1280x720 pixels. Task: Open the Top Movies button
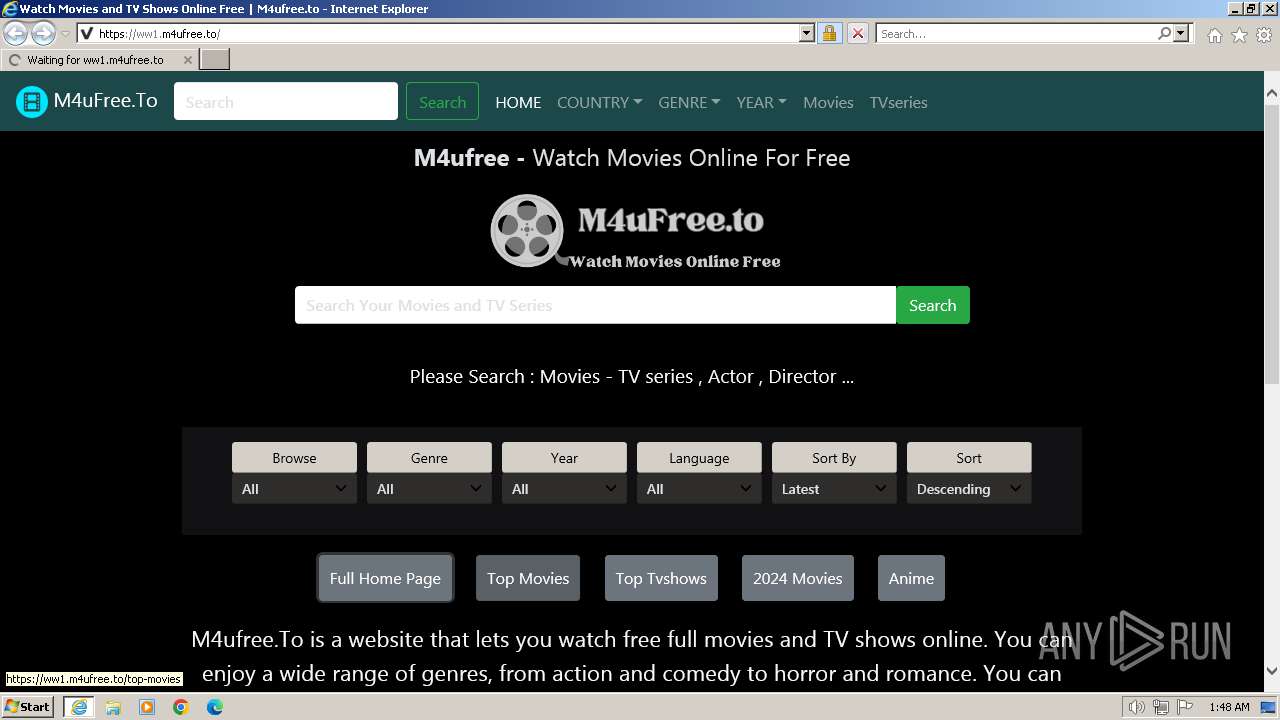click(528, 578)
